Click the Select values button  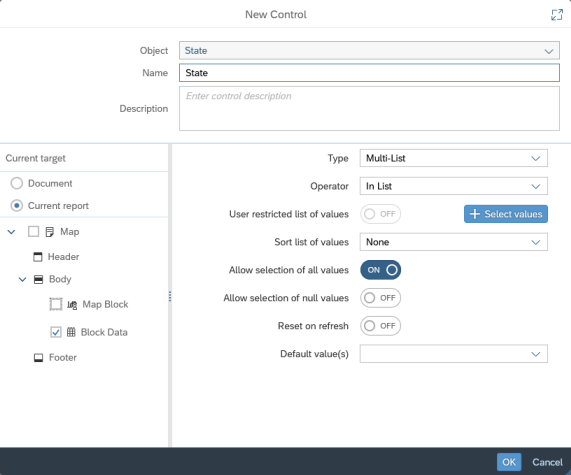[x=506, y=214]
